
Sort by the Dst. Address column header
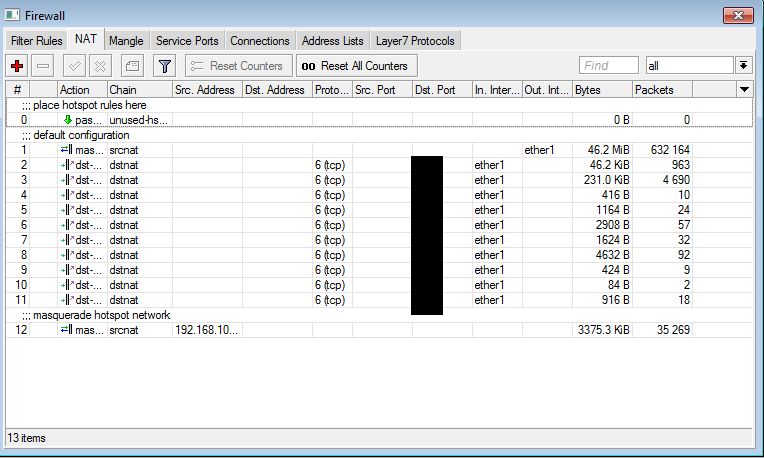(277, 90)
